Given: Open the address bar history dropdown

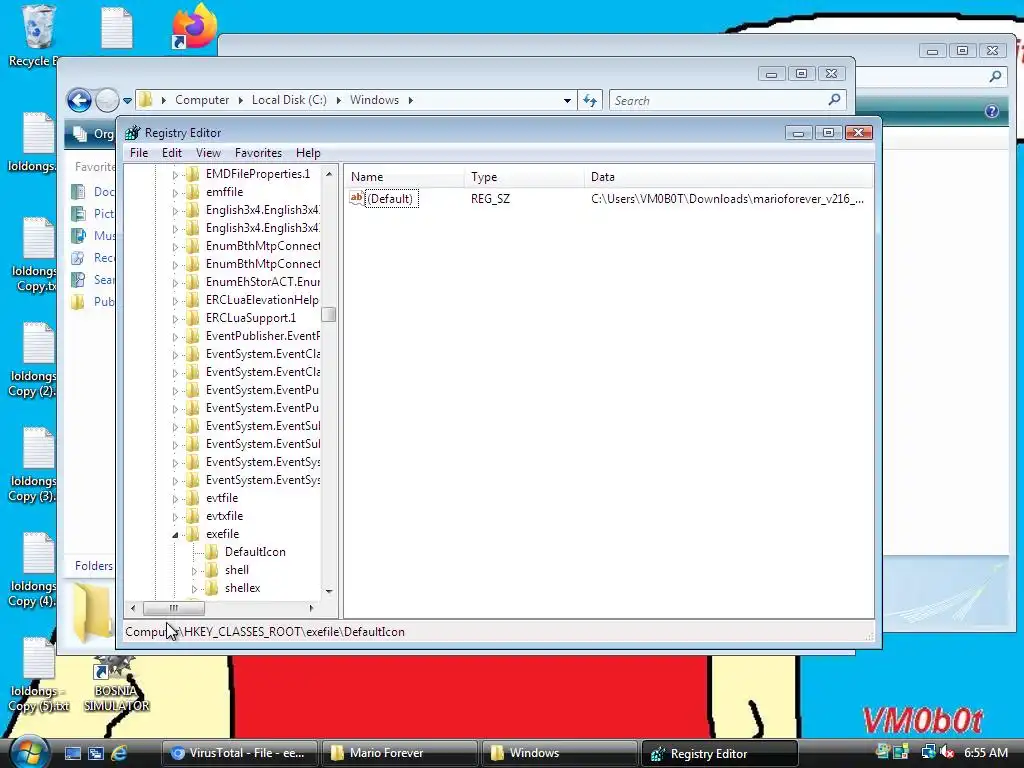Looking at the screenshot, I should [567, 101].
